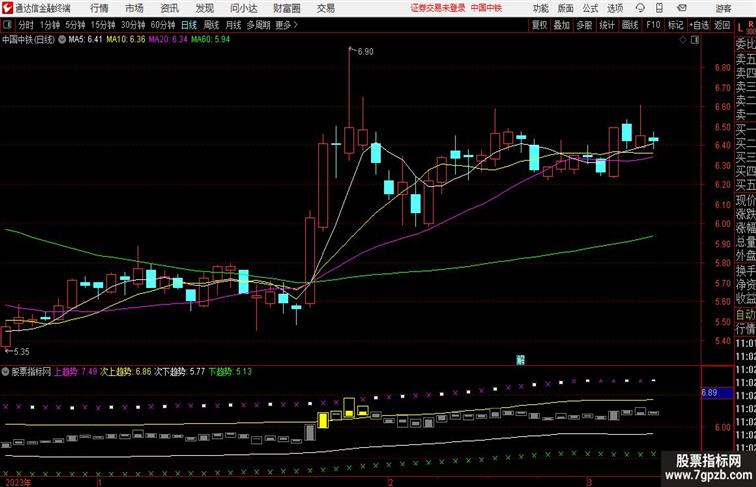Add stock with the +自选 button
This screenshot has height=487, width=756.
point(699,25)
